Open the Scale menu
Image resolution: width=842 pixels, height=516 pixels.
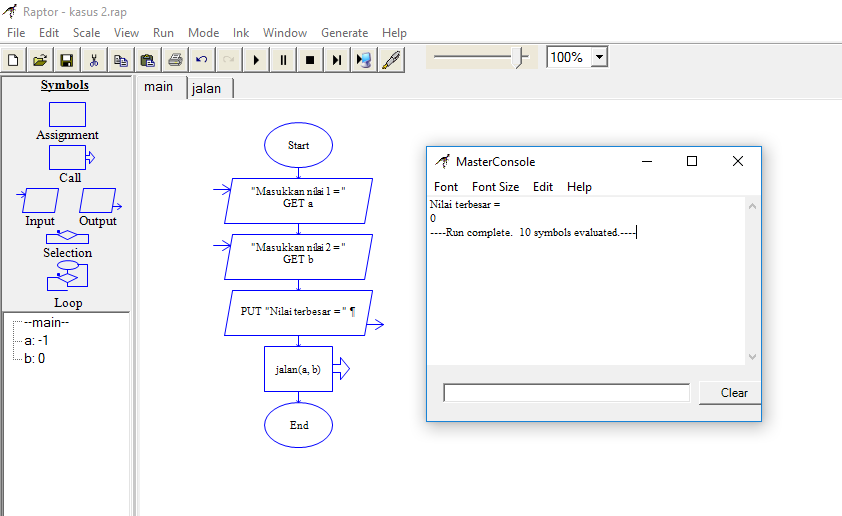pyautogui.click(x=86, y=33)
